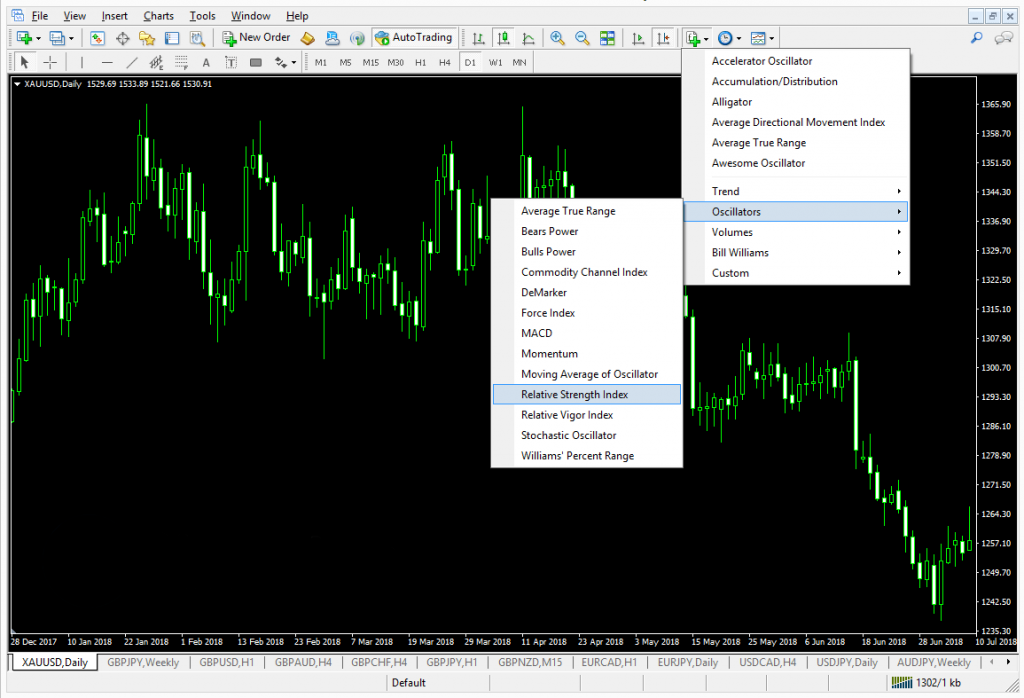Select the cursor arrow tool
This screenshot has width=1024, height=698.
25,63
